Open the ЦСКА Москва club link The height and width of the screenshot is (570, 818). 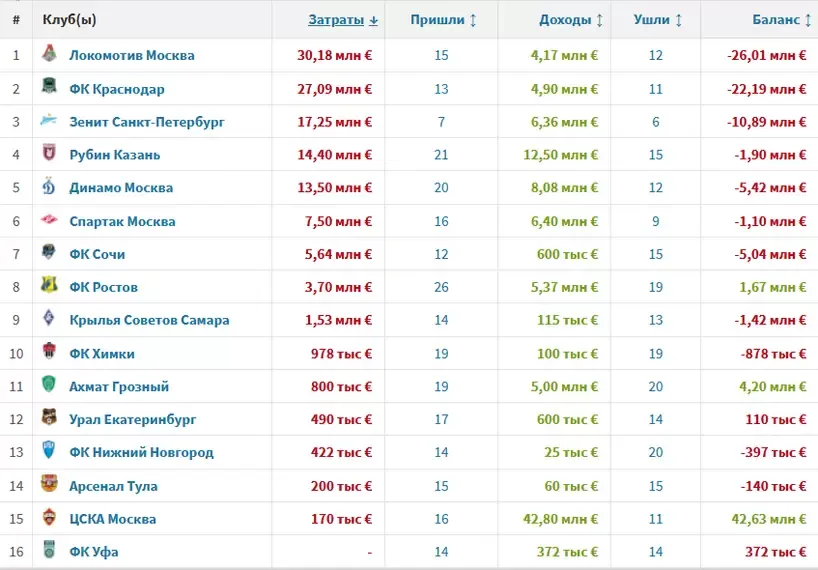click(113, 519)
